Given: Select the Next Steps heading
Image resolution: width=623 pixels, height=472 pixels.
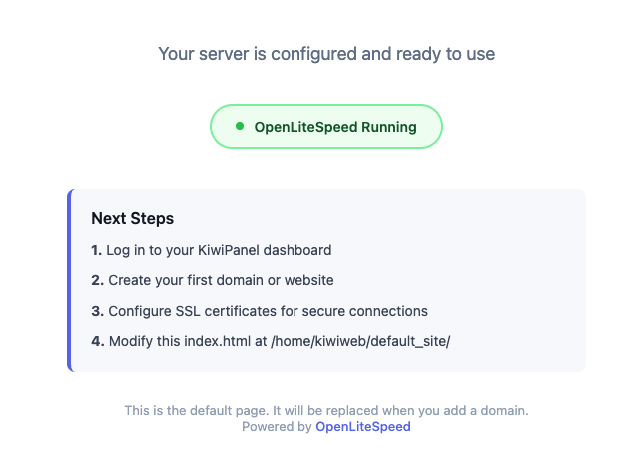Looking at the screenshot, I should tap(132, 218).
